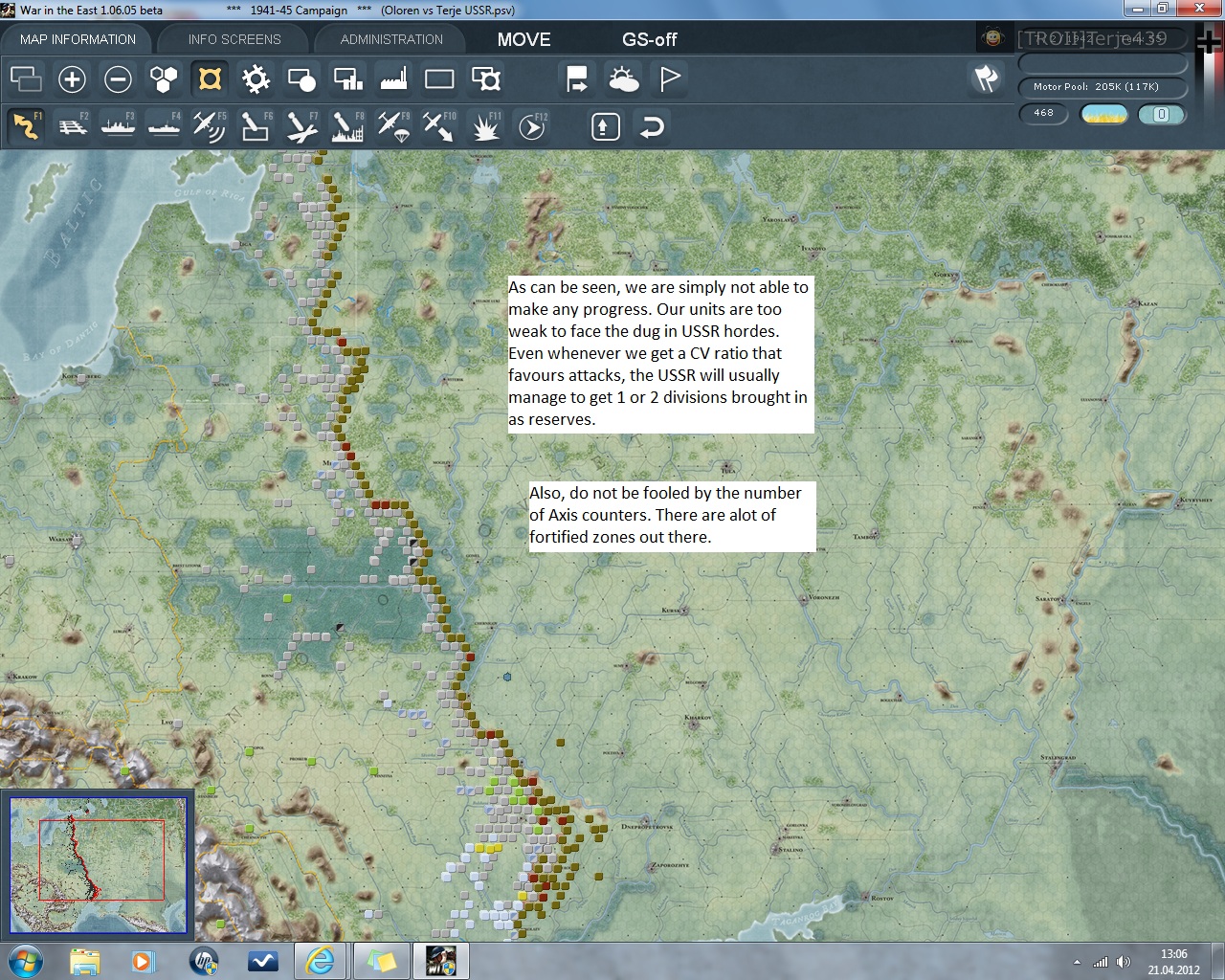Screen dimensions: 1225x980
Task: Toggle the factory locations icon
Action: (x=393, y=78)
